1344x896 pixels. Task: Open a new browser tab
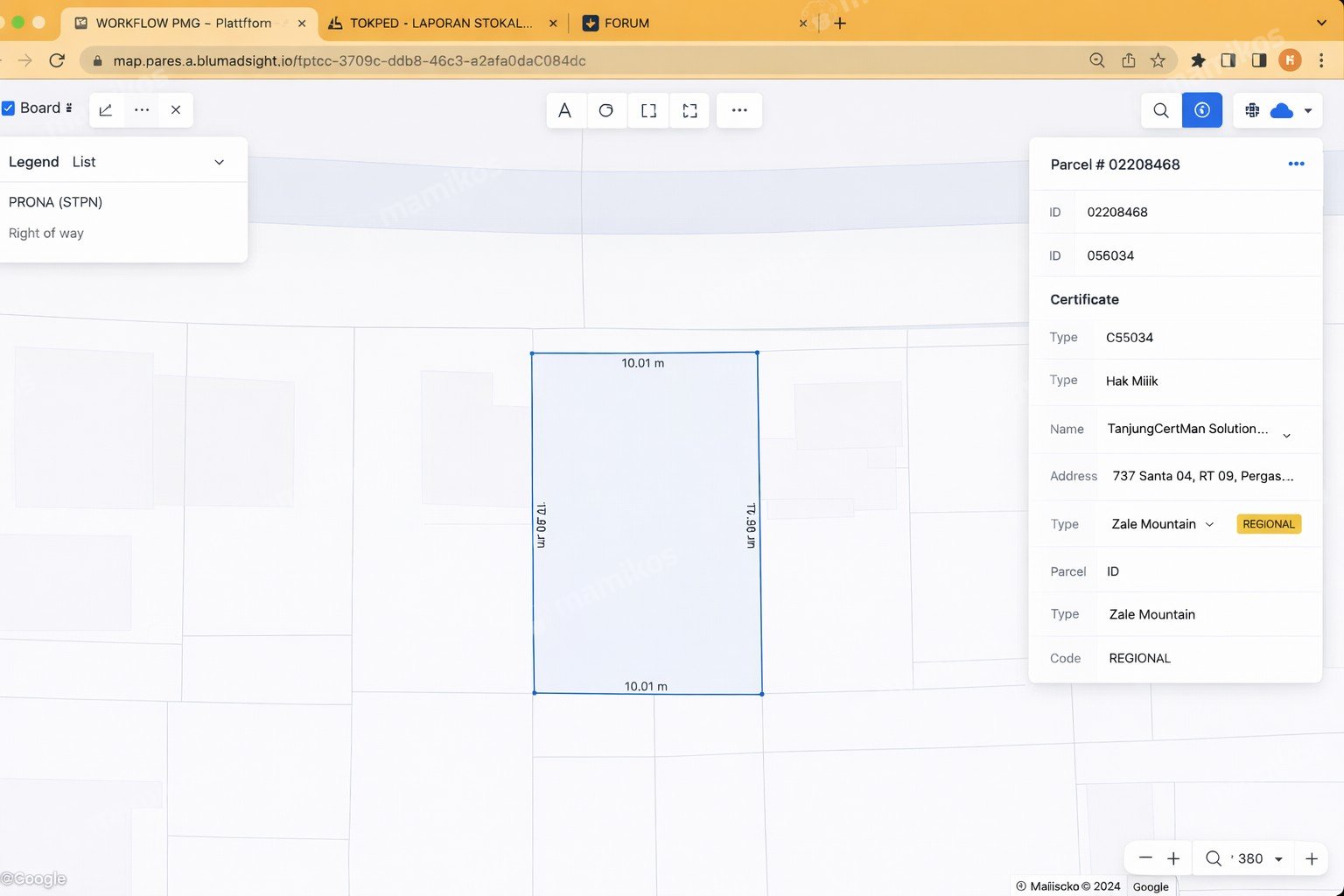pyautogui.click(x=840, y=23)
